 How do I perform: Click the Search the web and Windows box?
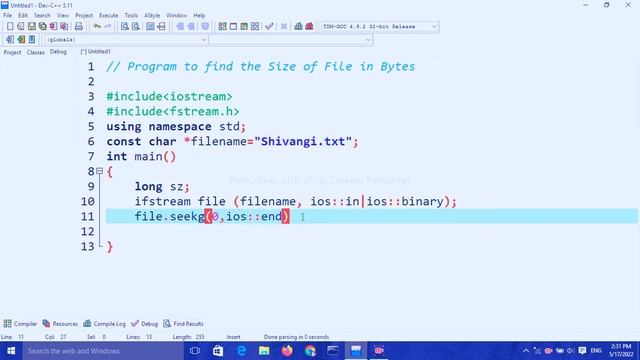[x=103, y=351]
